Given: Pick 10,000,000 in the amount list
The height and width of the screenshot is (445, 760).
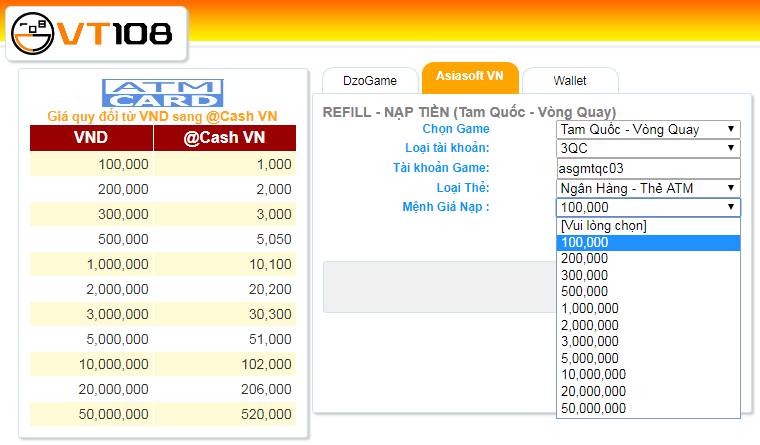Looking at the screenshot, I should [648, 375].
